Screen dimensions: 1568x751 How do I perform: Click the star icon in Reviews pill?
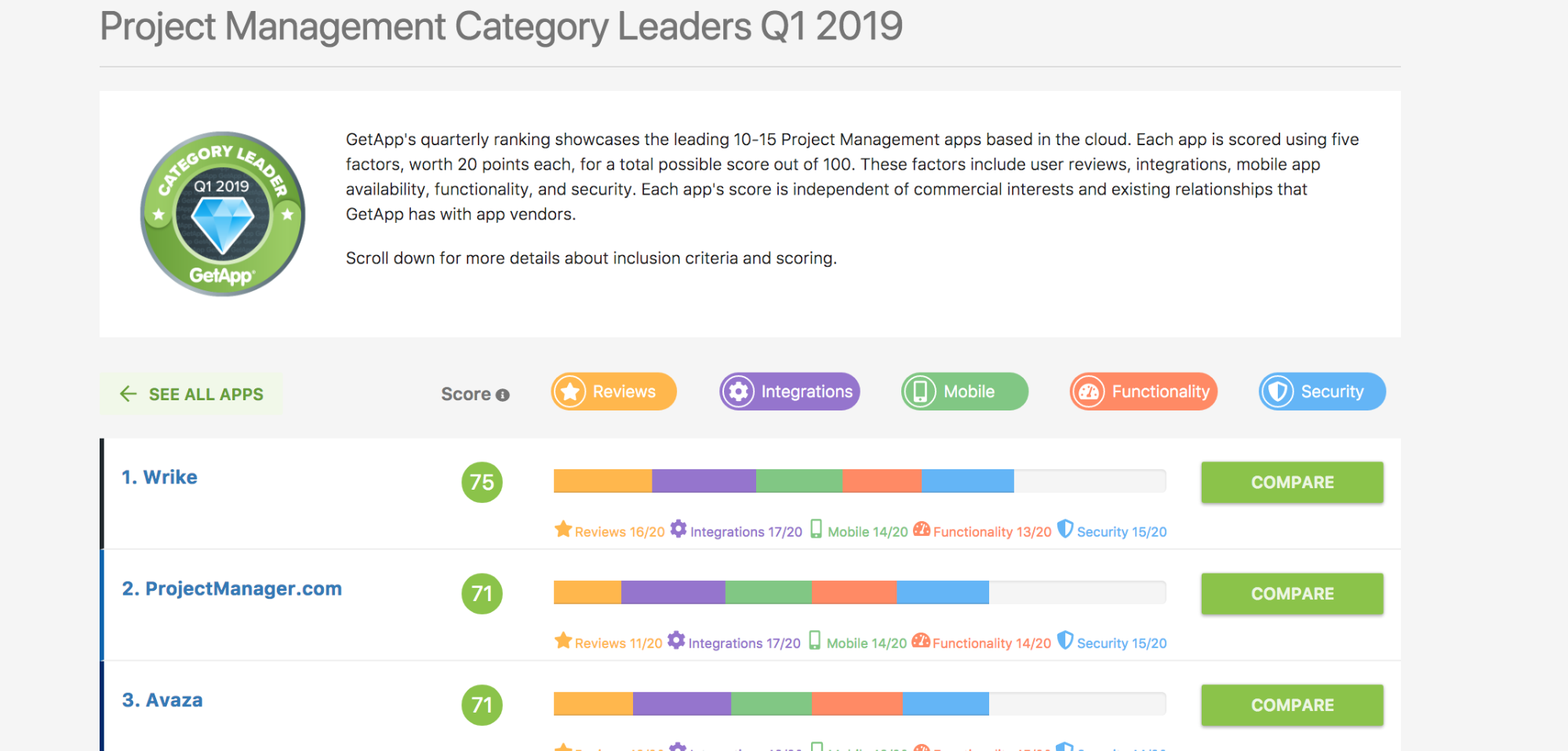[570, 392]
